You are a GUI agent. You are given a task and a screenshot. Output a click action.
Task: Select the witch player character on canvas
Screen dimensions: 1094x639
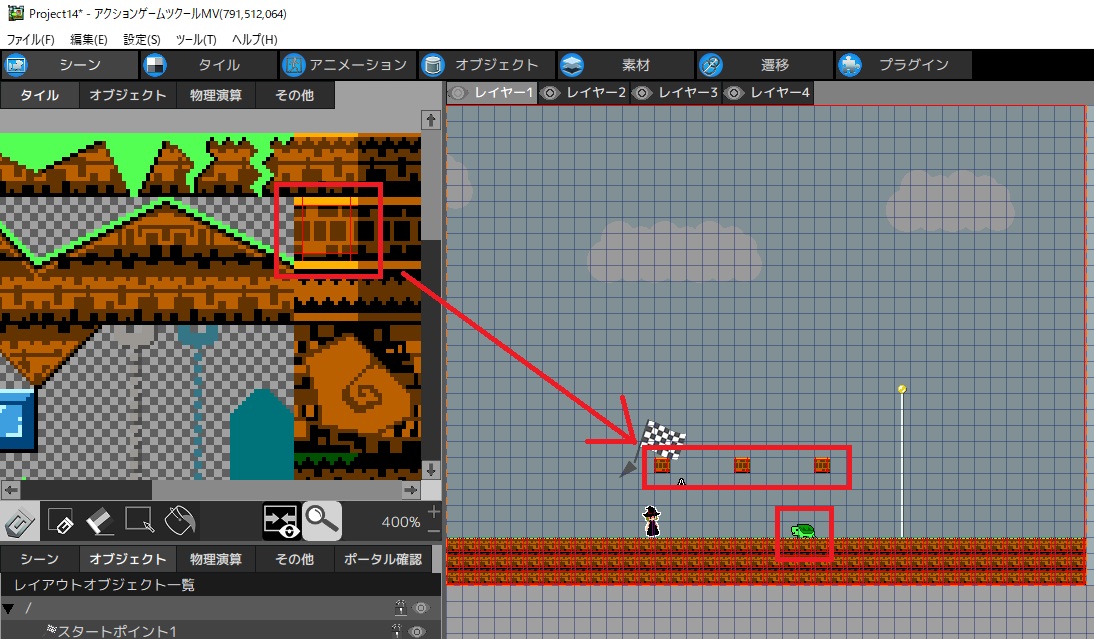(652, 521)
